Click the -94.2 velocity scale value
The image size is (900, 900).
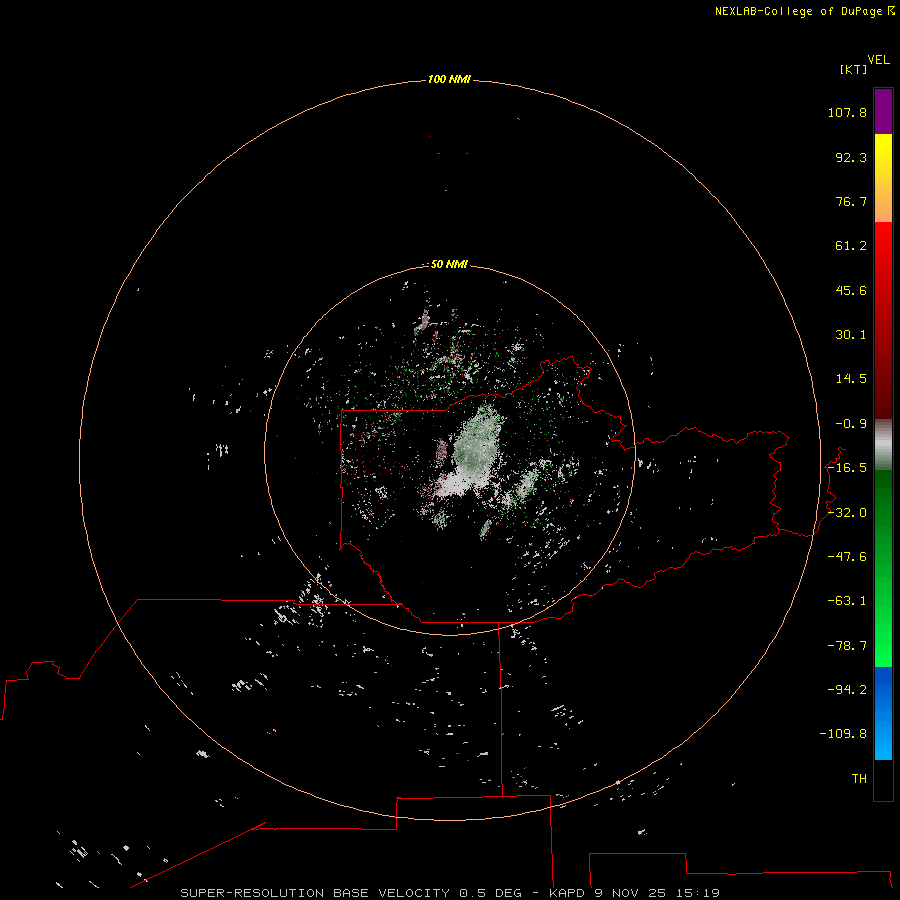click(847, 689)
